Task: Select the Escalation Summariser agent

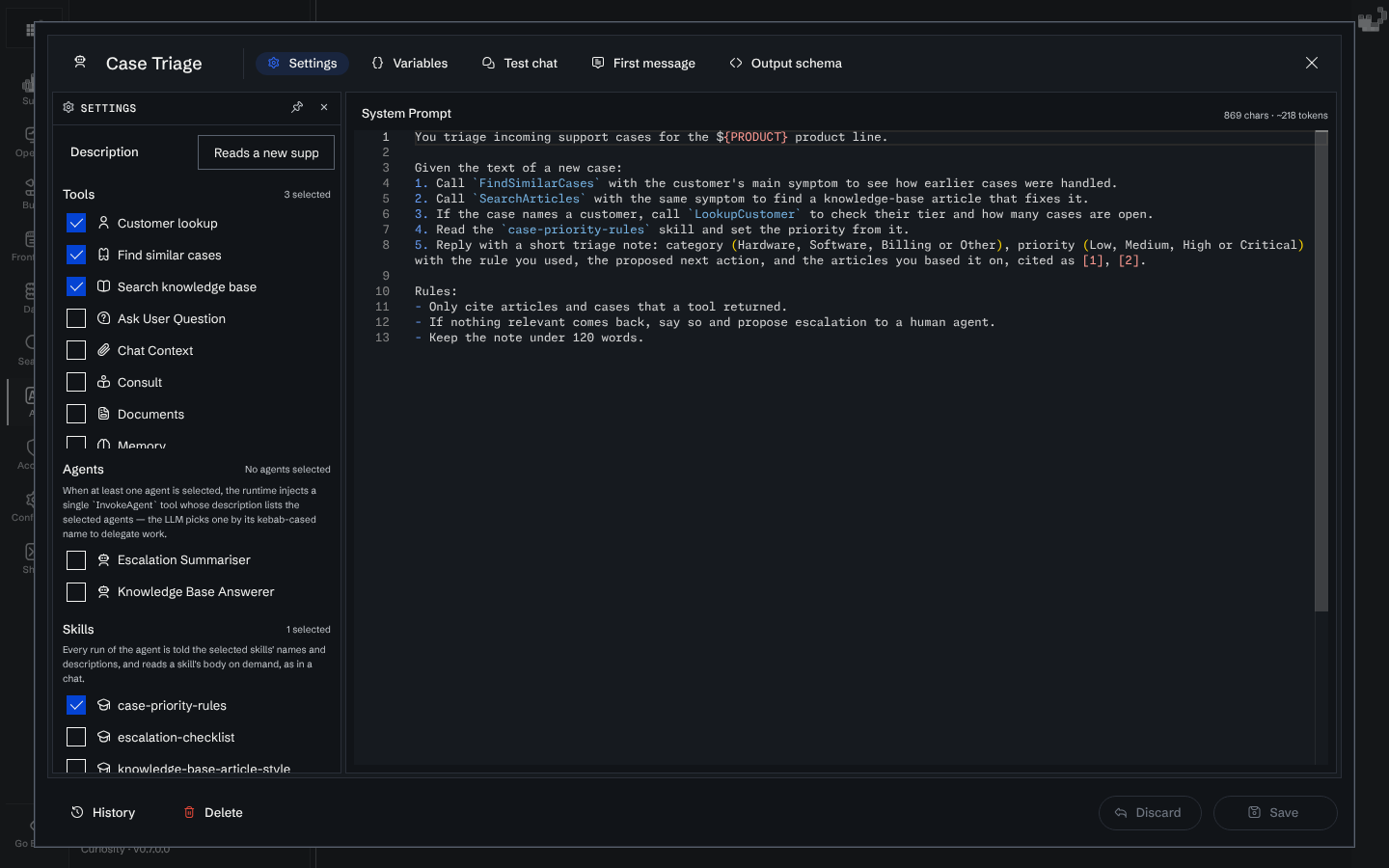Action: coord(76,560)
